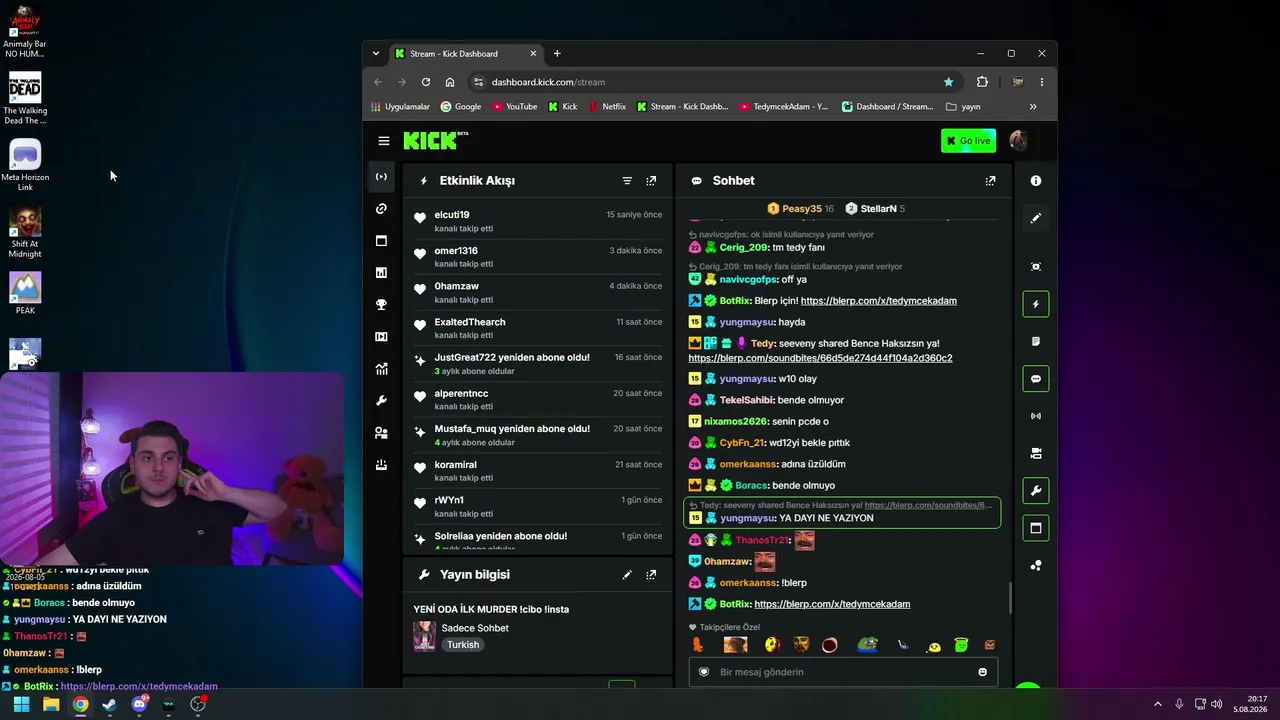This screenshot has height=720, width=1280.
Task: Click the Peasy35 top gifter badge
Action: click(x=800, y=209)
